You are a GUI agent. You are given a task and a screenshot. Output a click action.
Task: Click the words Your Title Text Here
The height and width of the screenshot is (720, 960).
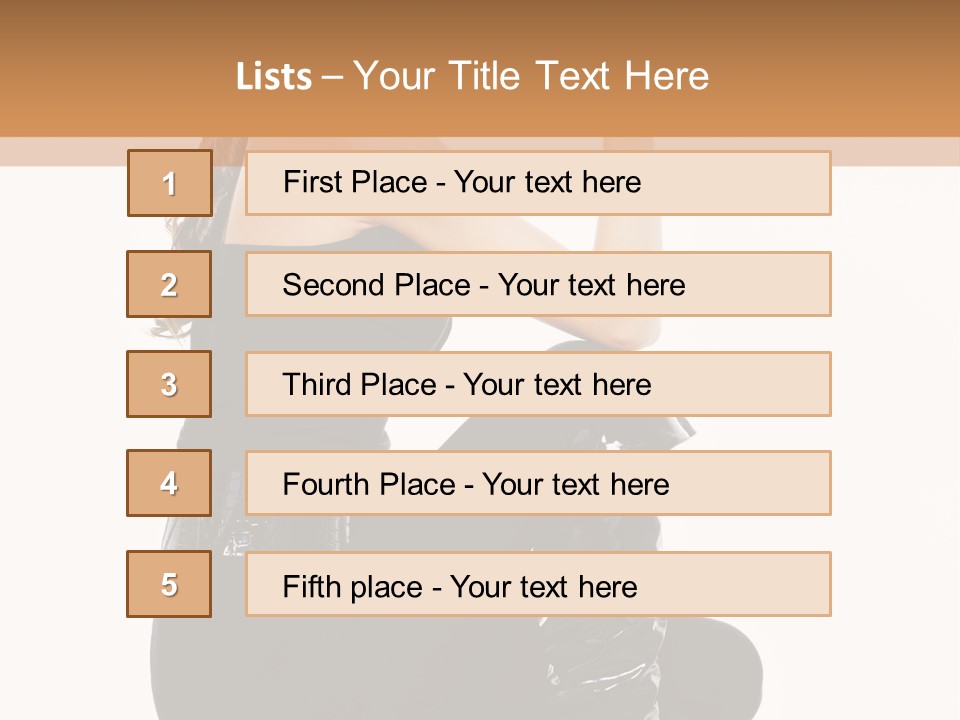(x=531, y=76)
